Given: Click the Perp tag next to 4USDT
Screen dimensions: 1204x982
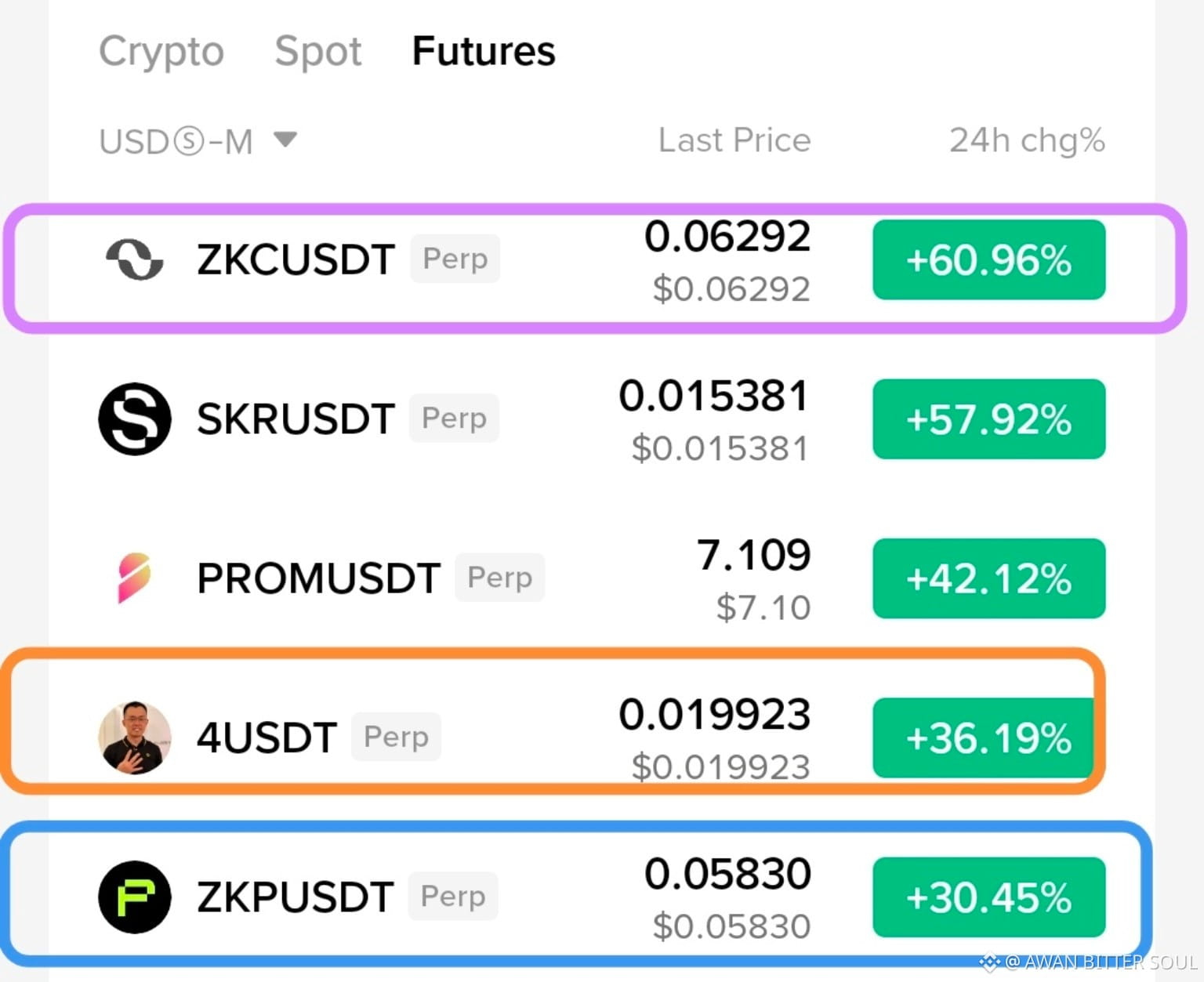Looking at the screenshot, I should [x=397, y=737].
